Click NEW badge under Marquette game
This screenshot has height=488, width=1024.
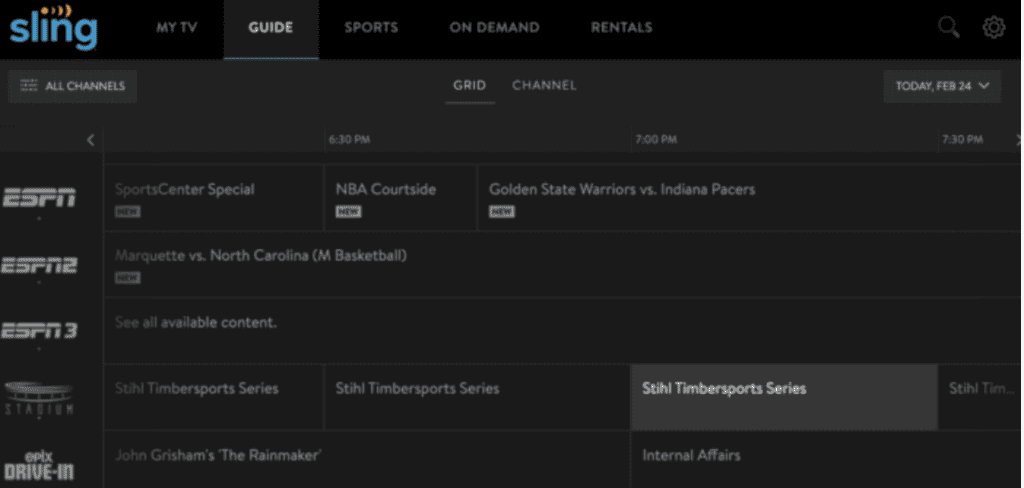pos(127,278)
